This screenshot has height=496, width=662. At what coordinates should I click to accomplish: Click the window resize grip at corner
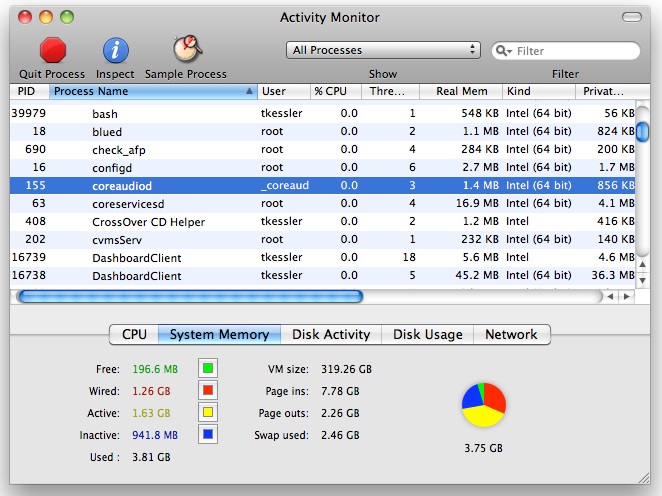click(x=644, y=478)
